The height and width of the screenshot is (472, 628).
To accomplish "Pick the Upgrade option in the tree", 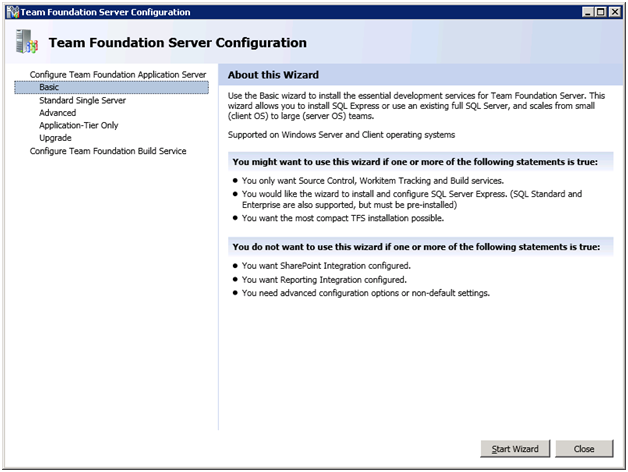I will click(x=55, y=138).
